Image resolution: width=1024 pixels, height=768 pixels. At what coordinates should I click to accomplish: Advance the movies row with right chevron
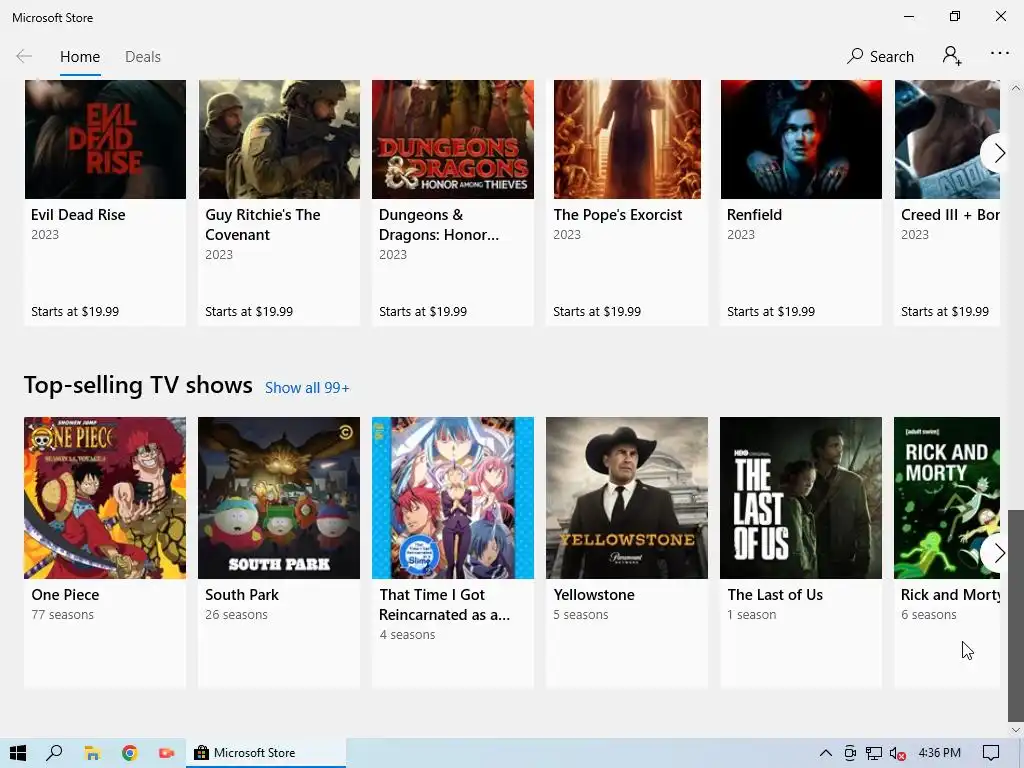tap(998, 153)
